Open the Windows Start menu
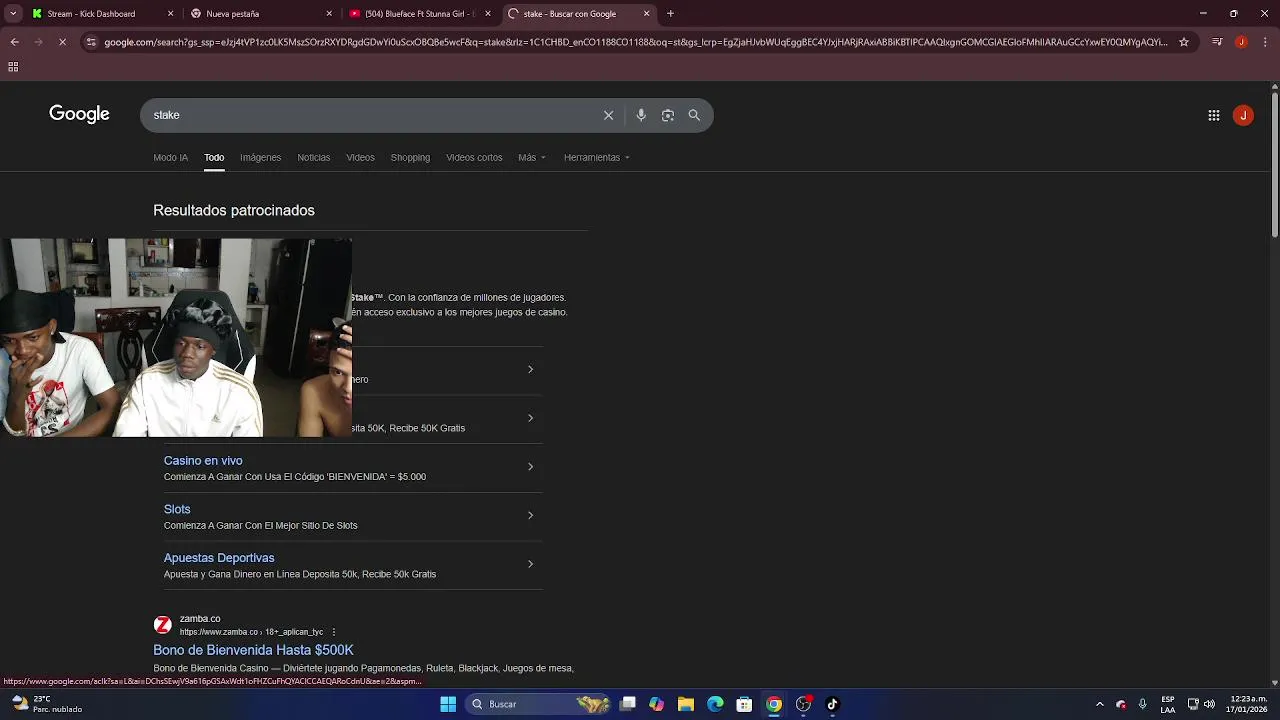 pos(448,704)
